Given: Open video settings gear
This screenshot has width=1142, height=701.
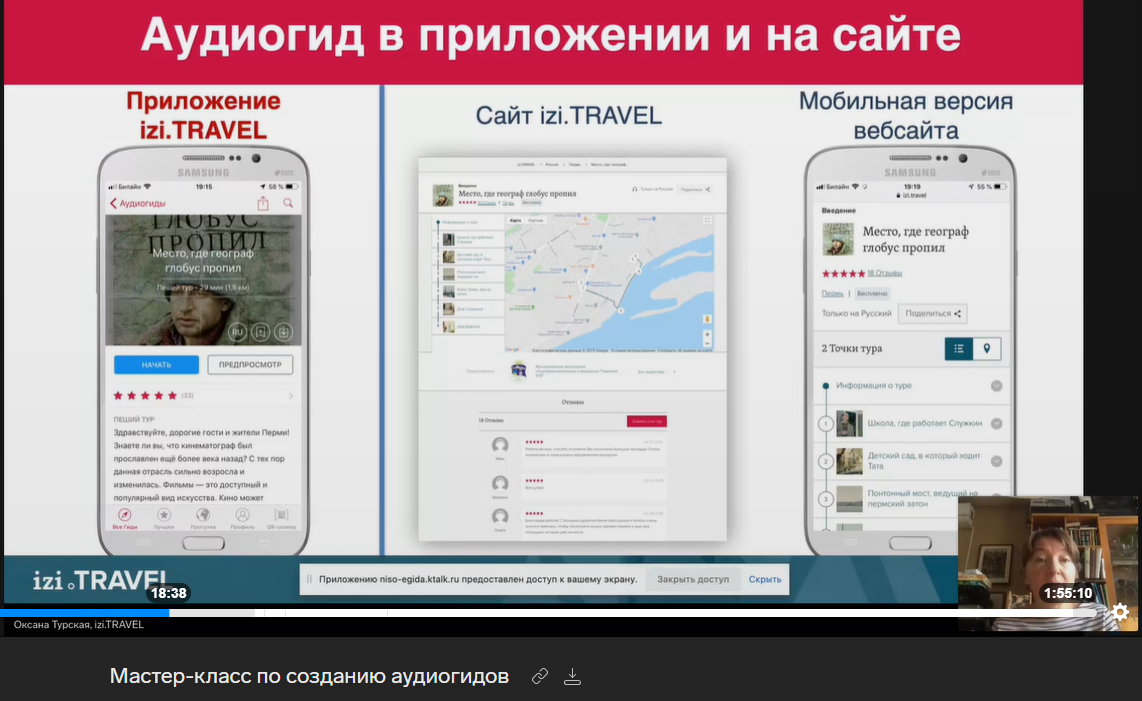Looking at the screenshot, I should (1120, 612).
